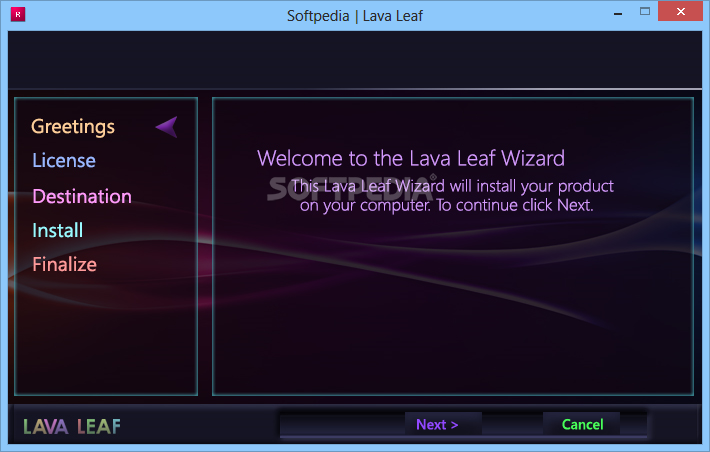Maximize the installer window
This screenshot has width=710, height=452.
645,12
